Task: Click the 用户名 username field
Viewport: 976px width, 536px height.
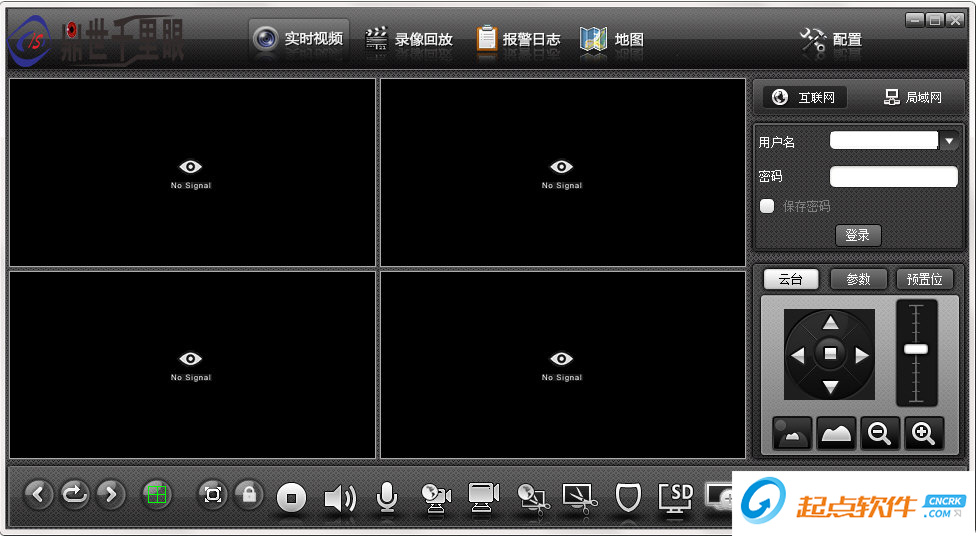Action: (884, 141)
